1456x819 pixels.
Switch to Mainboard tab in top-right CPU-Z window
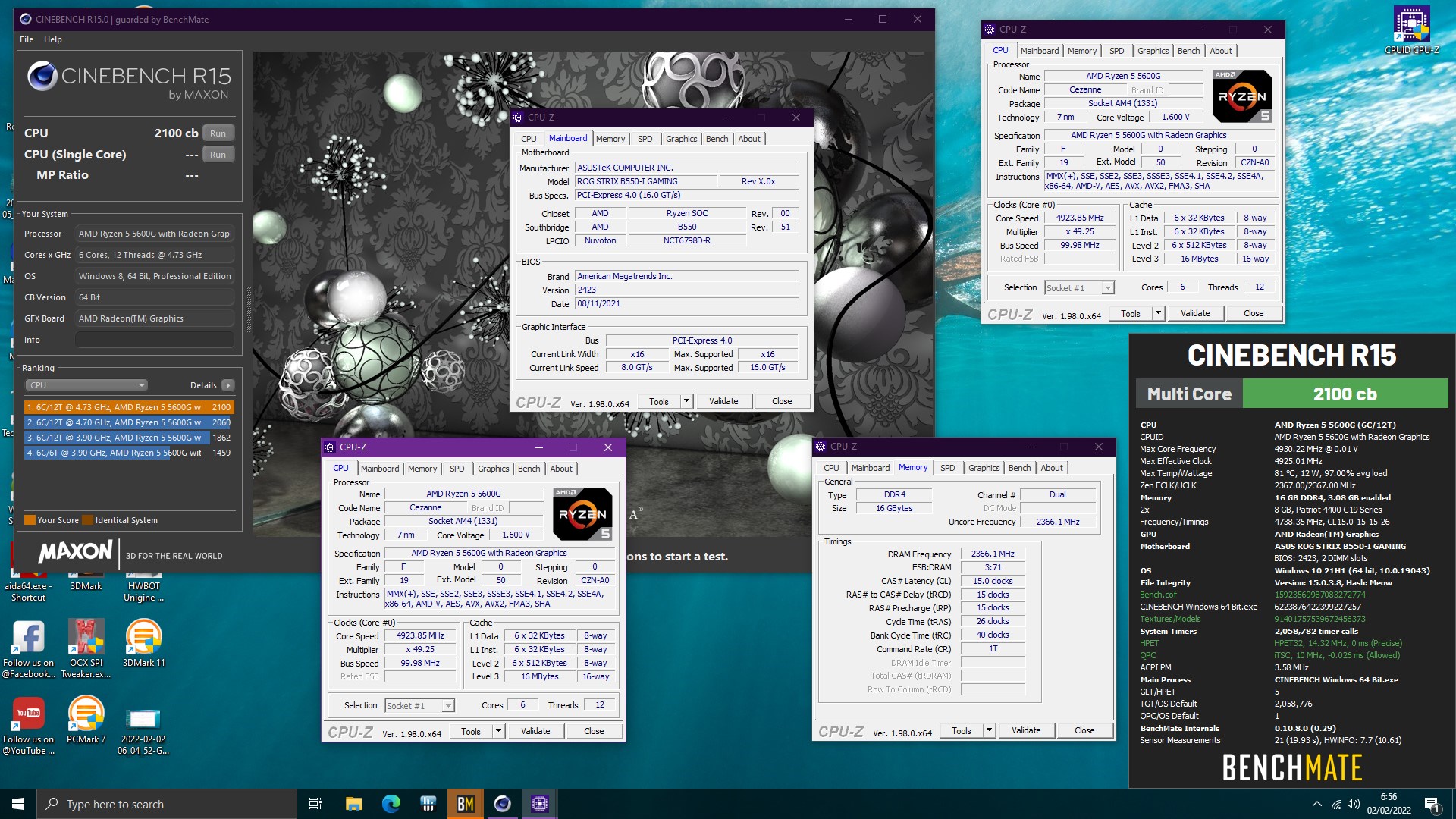point(1039,51)
